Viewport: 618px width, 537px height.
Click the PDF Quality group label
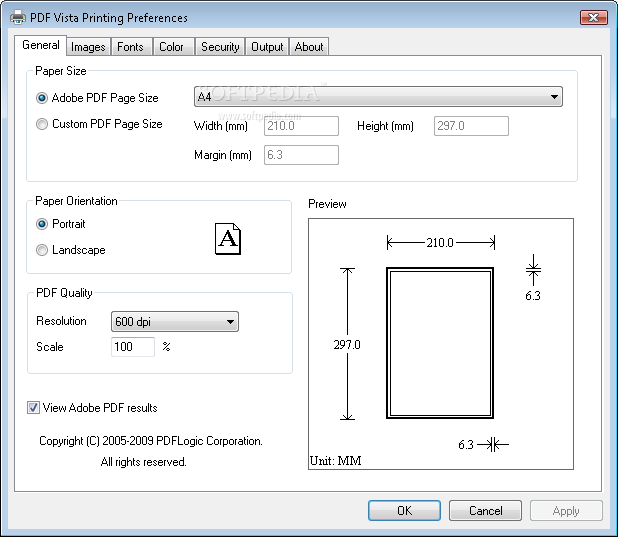click(64, 293)
